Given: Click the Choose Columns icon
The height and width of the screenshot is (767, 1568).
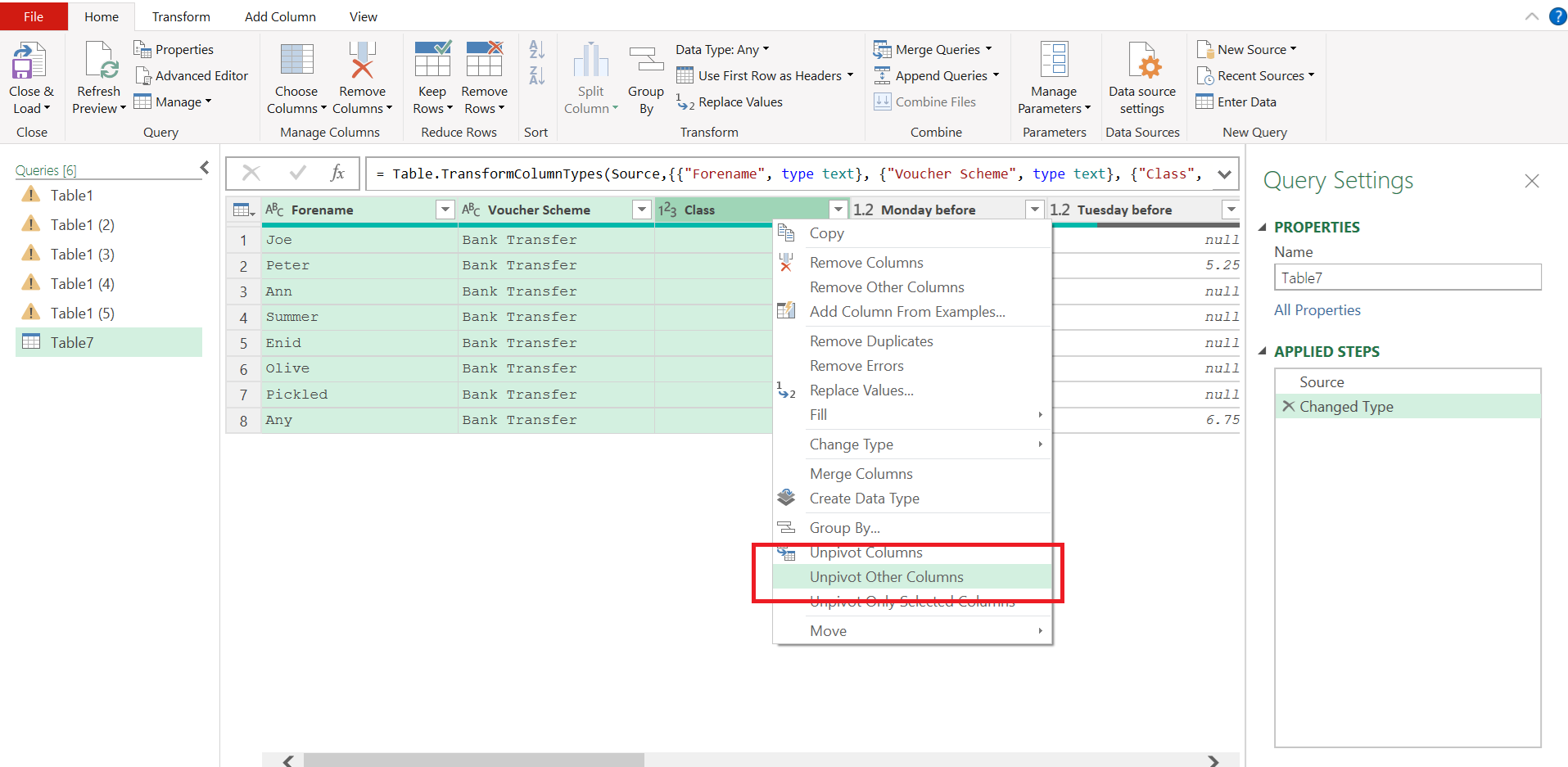Looking at the screenshot, I should [296, 61].
